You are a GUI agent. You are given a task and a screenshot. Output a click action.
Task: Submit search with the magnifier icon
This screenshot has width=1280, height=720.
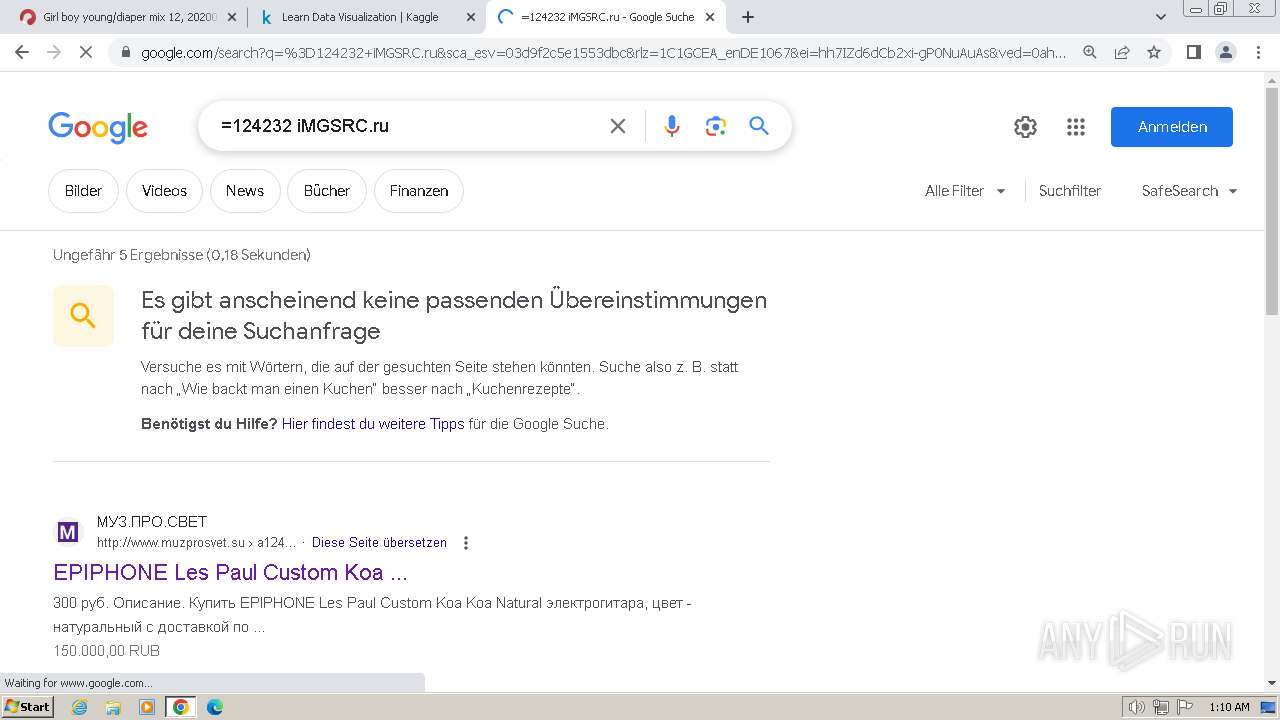tap(759, 126)
